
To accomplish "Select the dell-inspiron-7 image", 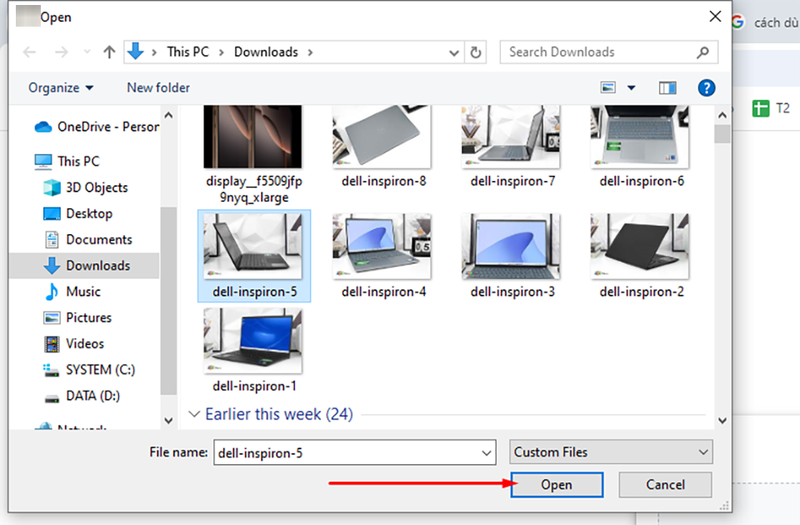I will click(x=511, y=138).
